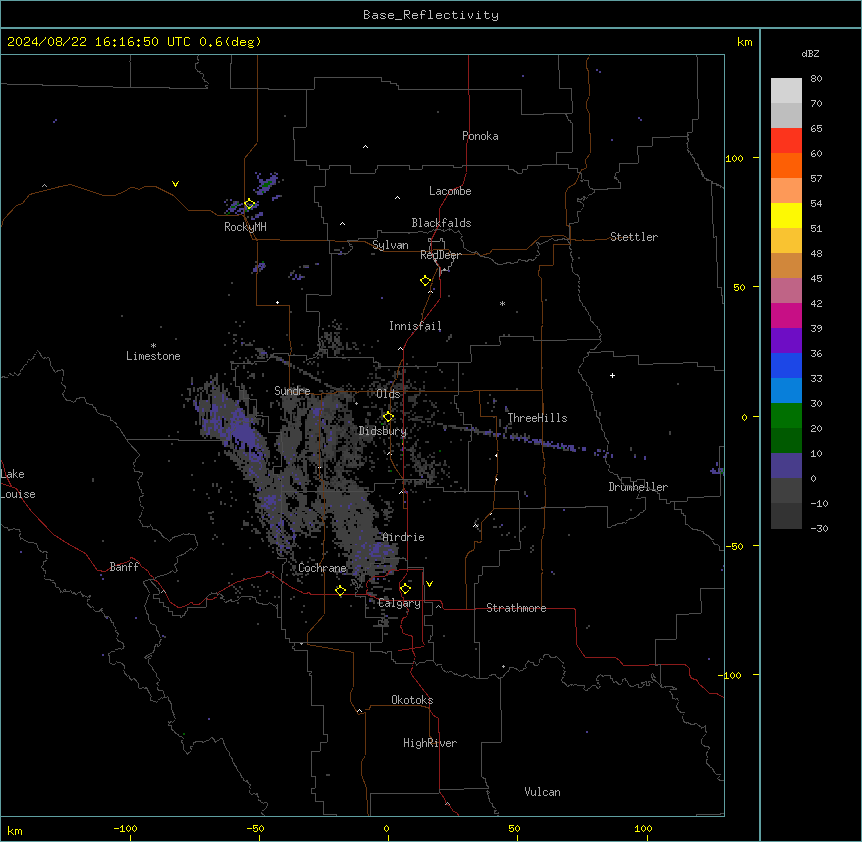Select the Okotoks town label
Image resolution: width=862 pixels, height=842 pixels.
(x=412, y=700)
